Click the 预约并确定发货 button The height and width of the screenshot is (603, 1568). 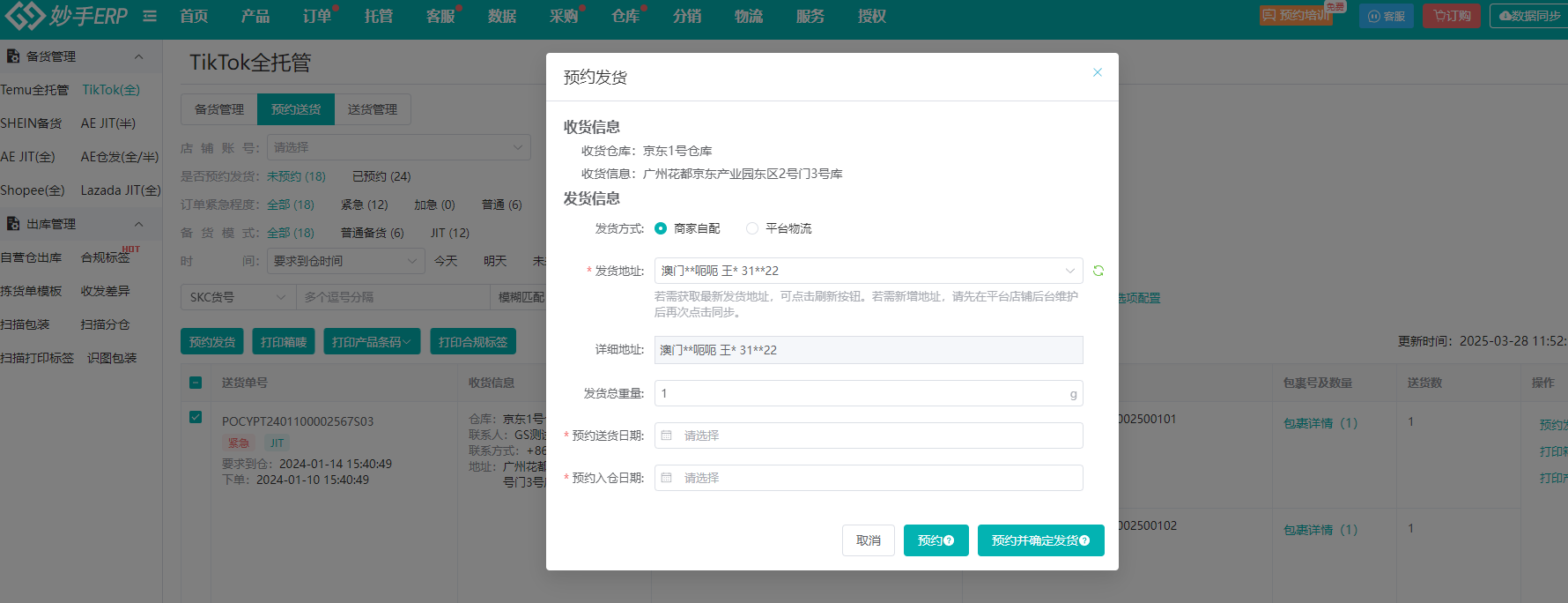pos(1041,540)
